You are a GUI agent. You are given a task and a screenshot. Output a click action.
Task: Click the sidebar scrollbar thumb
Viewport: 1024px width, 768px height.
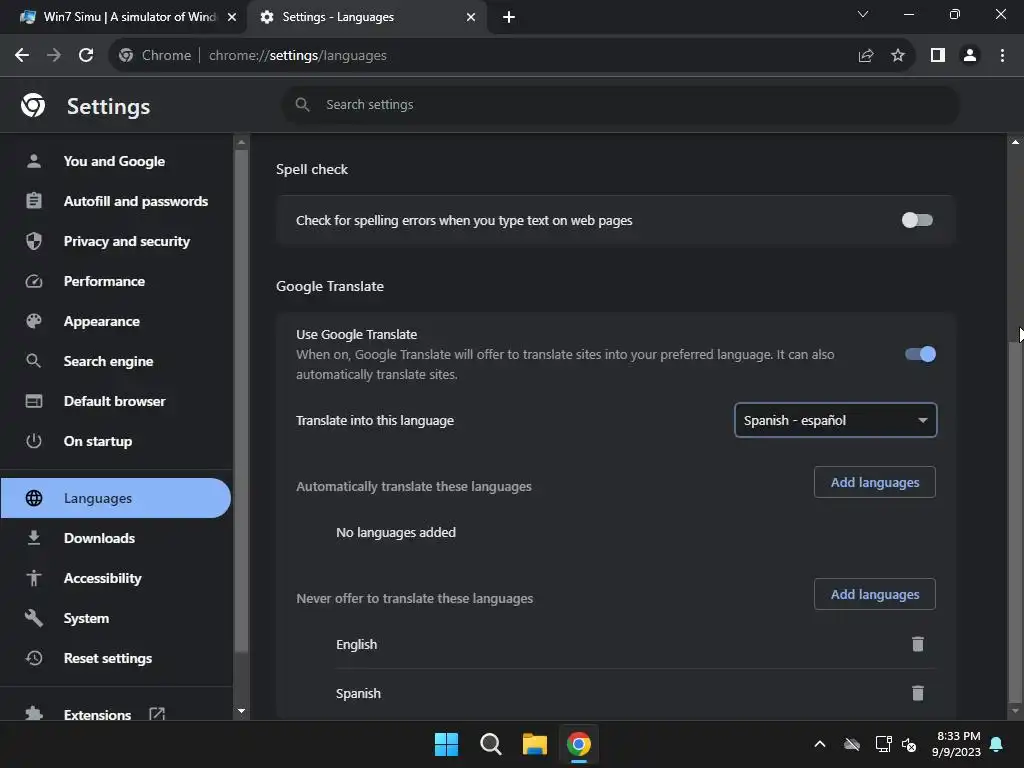(242, 400)
